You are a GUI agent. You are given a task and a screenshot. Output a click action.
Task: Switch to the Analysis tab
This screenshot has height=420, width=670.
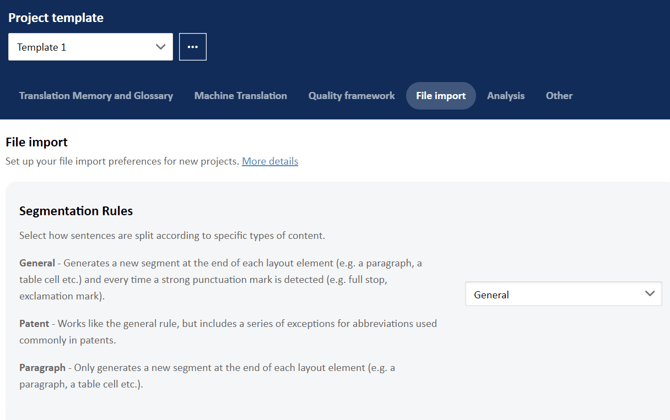coord(505,96)
